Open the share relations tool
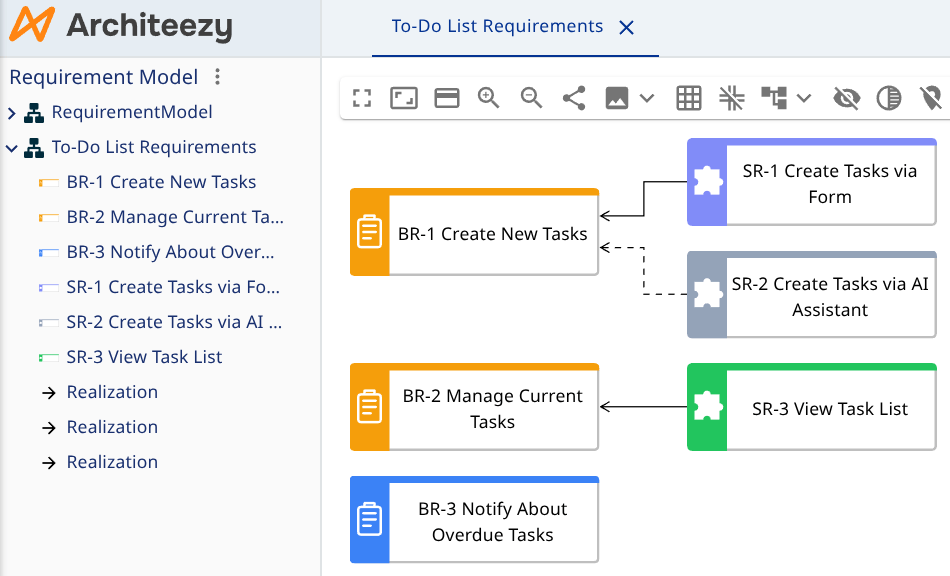Viewport: 950px width, 576px height. (573, 98)
